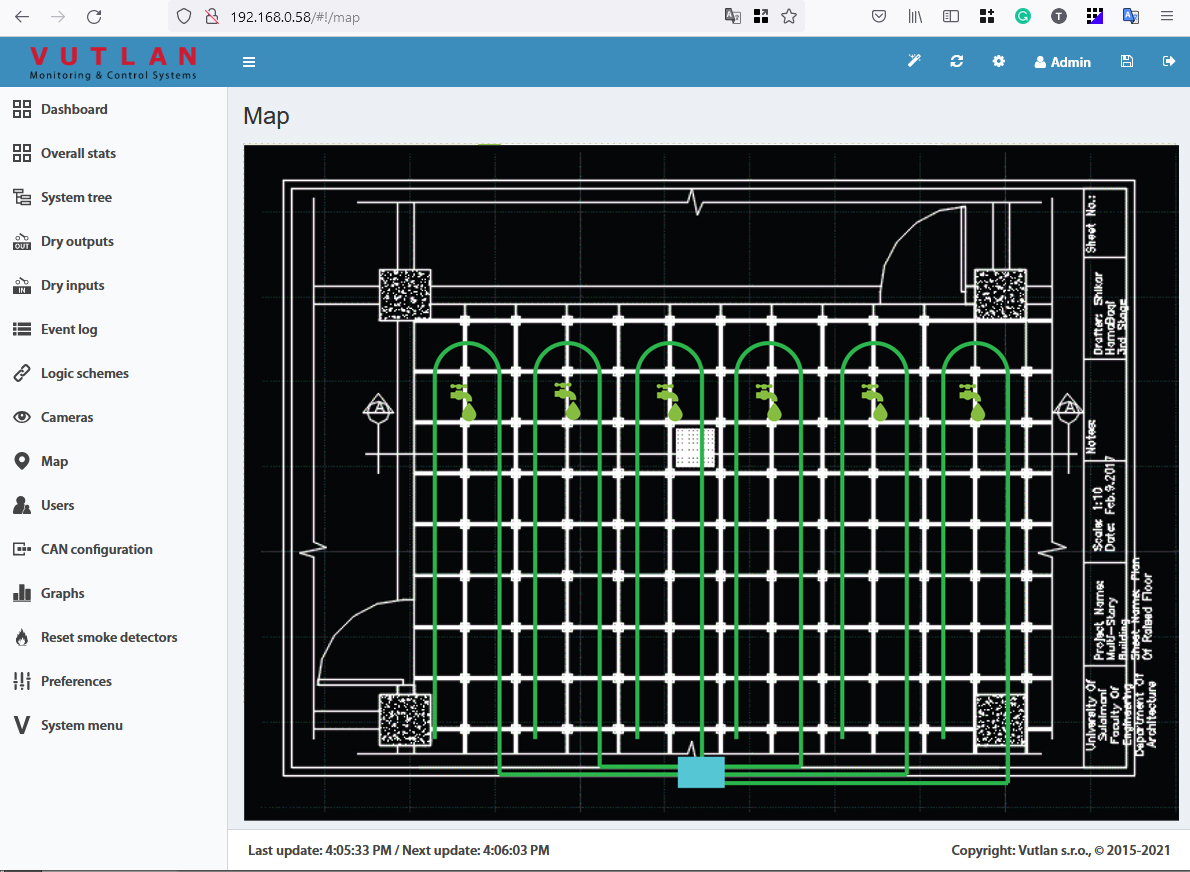Screen dimensions: 1190x872
Task: Open Logic schemes
Action: (x=84, y=373)
